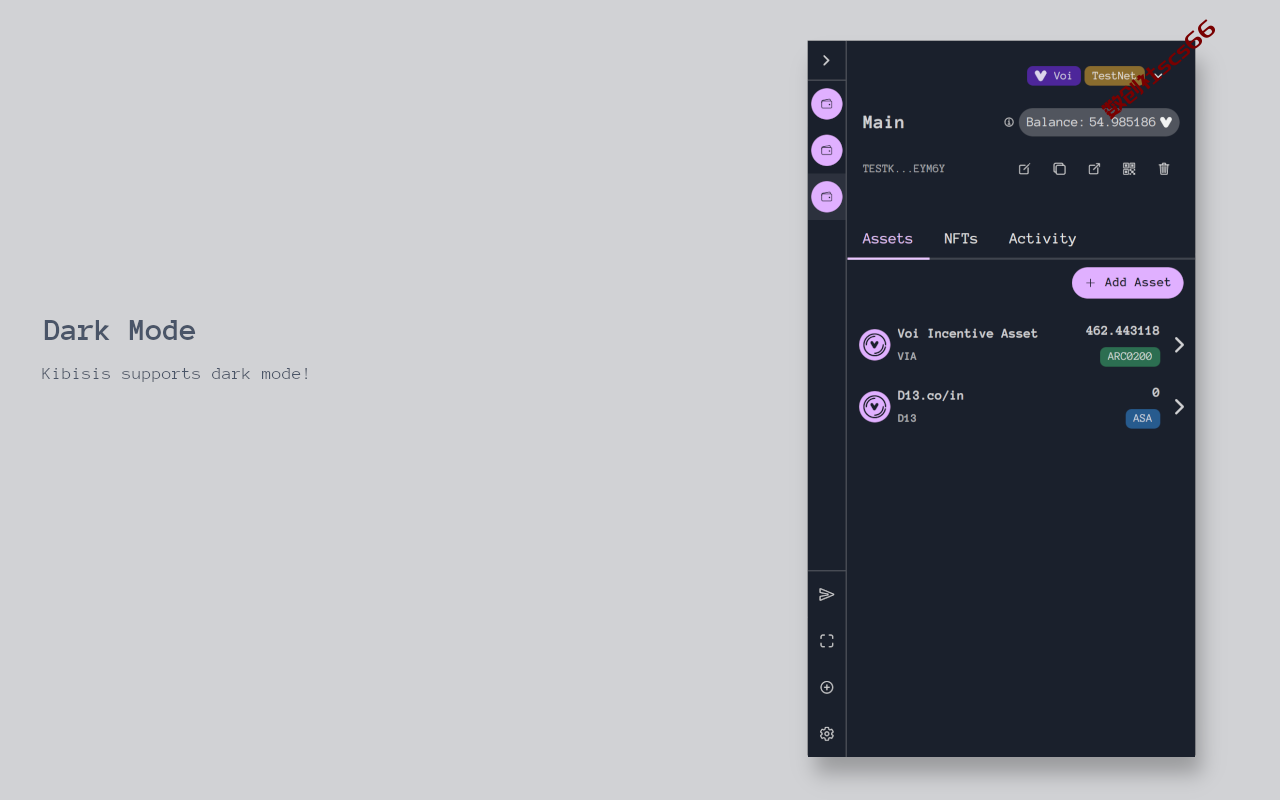1280x800 pixels.
Task: Show the account QR code icon
Action: [1129, 169]
